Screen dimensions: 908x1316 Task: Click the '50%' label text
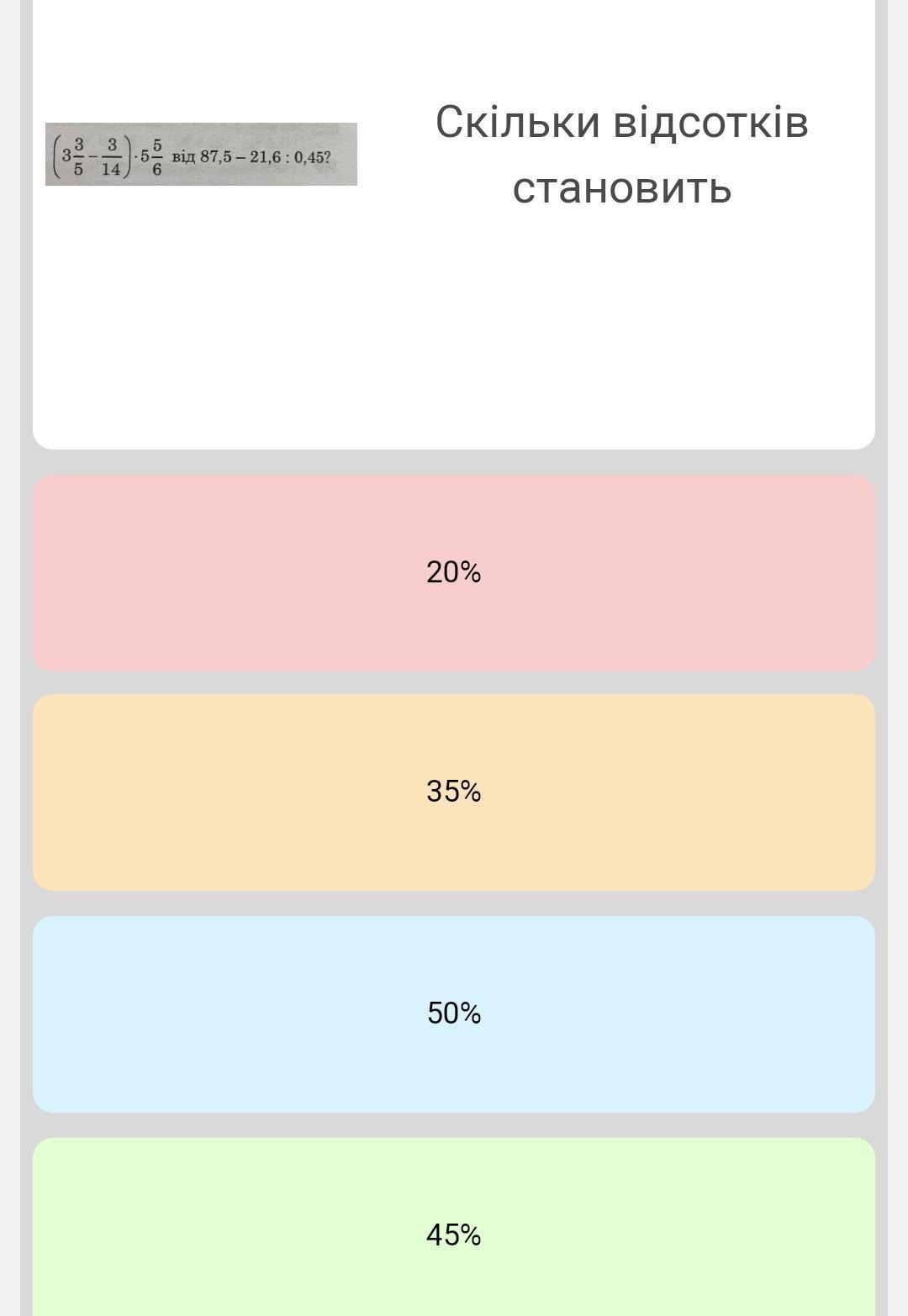(454, 1013)
